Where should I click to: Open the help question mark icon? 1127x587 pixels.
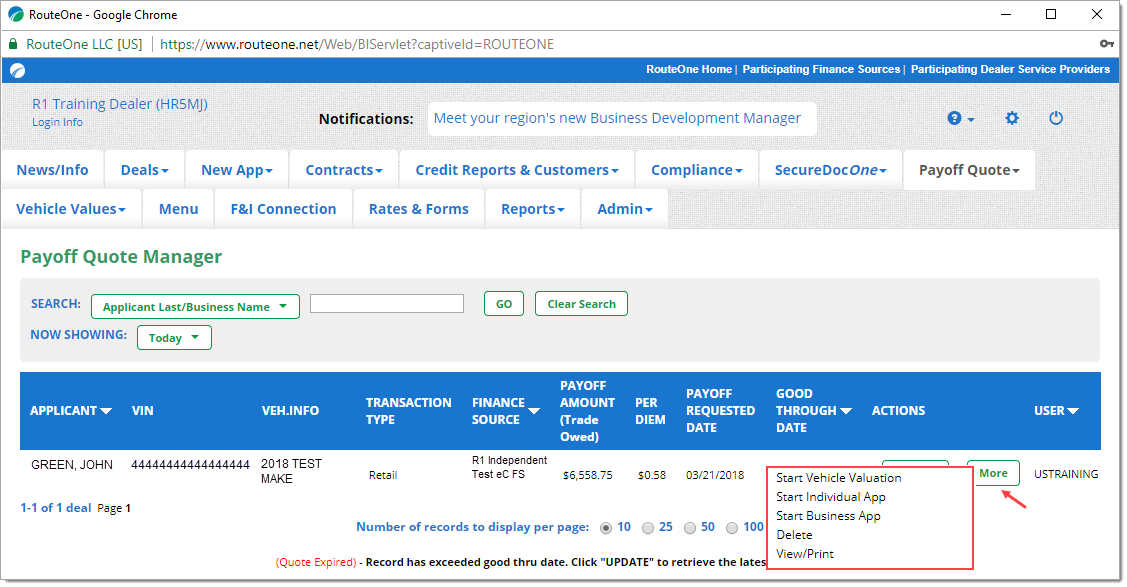960,119
